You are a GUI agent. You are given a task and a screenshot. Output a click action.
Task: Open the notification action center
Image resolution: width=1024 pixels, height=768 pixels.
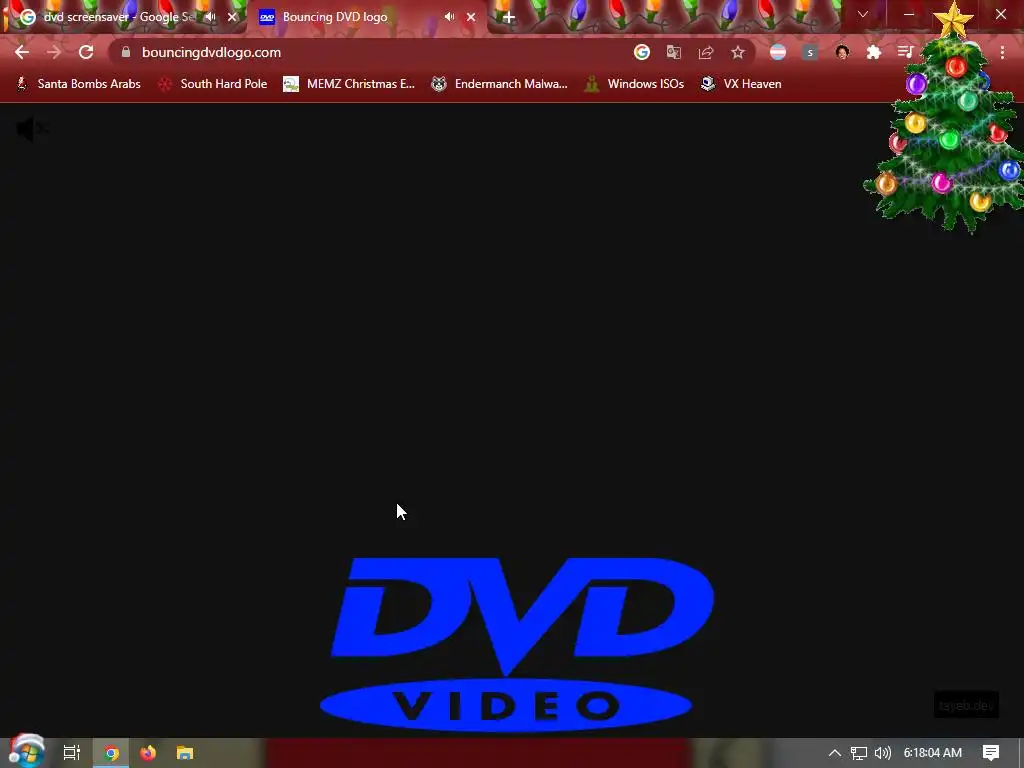click(991, 753)
